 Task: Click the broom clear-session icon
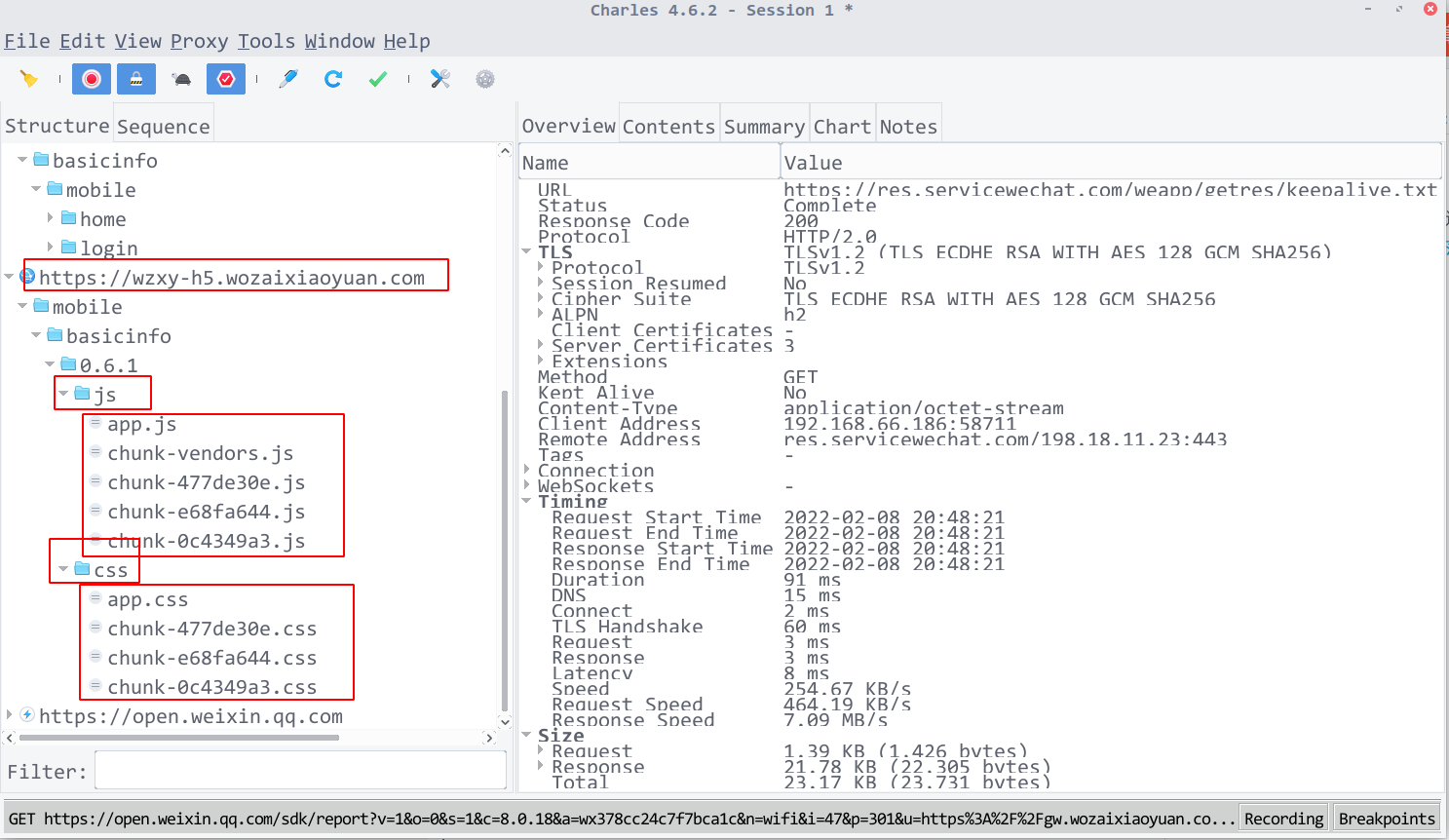point(29,79)
